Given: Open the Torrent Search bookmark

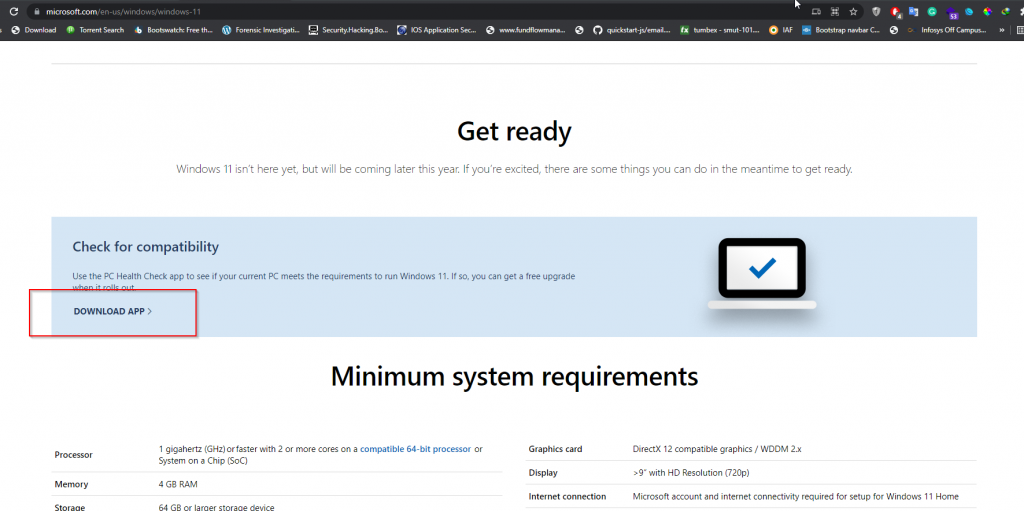Looking at the screenshot, I should [x=95, y=30].
